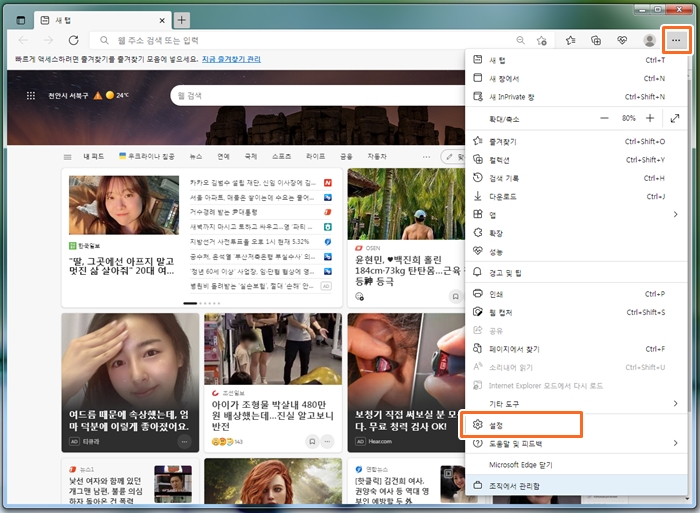Switch to 내 피드 tab

[94, 156]
